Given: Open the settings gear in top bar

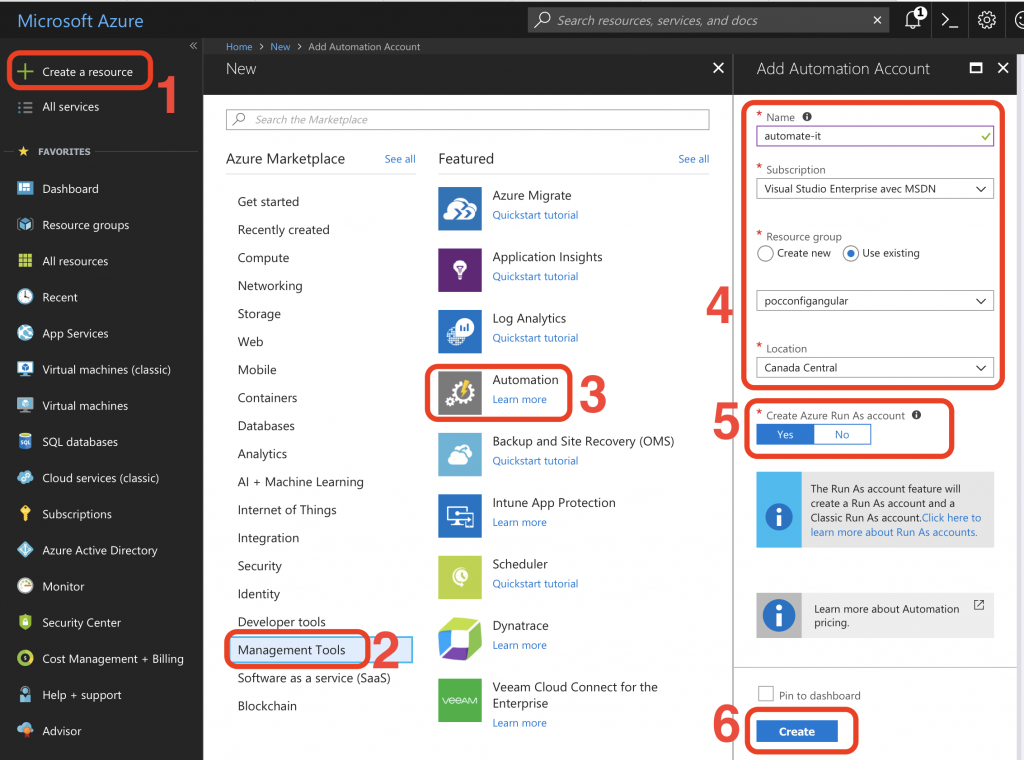Looking at the screenshot, I should coord(986,20).
